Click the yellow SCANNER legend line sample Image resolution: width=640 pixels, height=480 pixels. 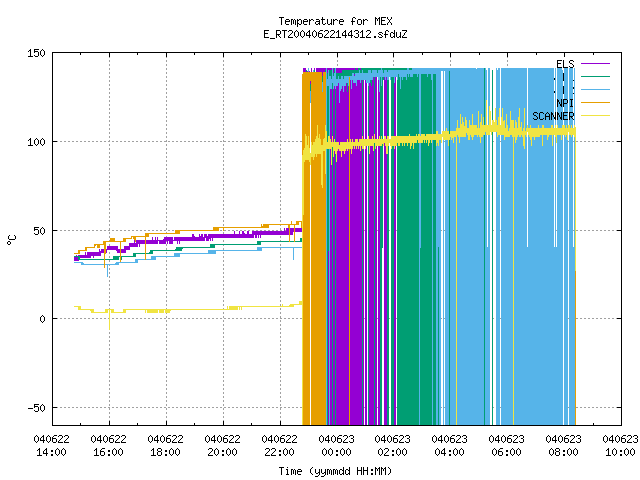595,116
